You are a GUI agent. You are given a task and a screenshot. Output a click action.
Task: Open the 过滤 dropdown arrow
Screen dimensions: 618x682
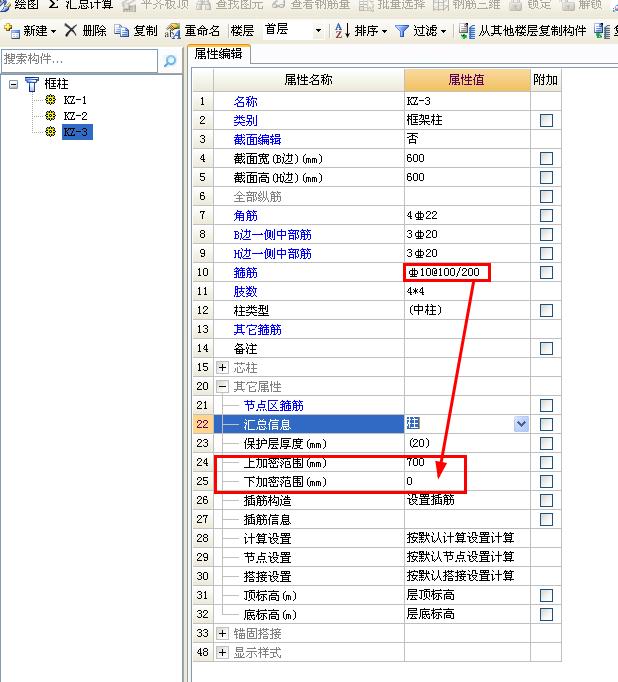(443, 31)
